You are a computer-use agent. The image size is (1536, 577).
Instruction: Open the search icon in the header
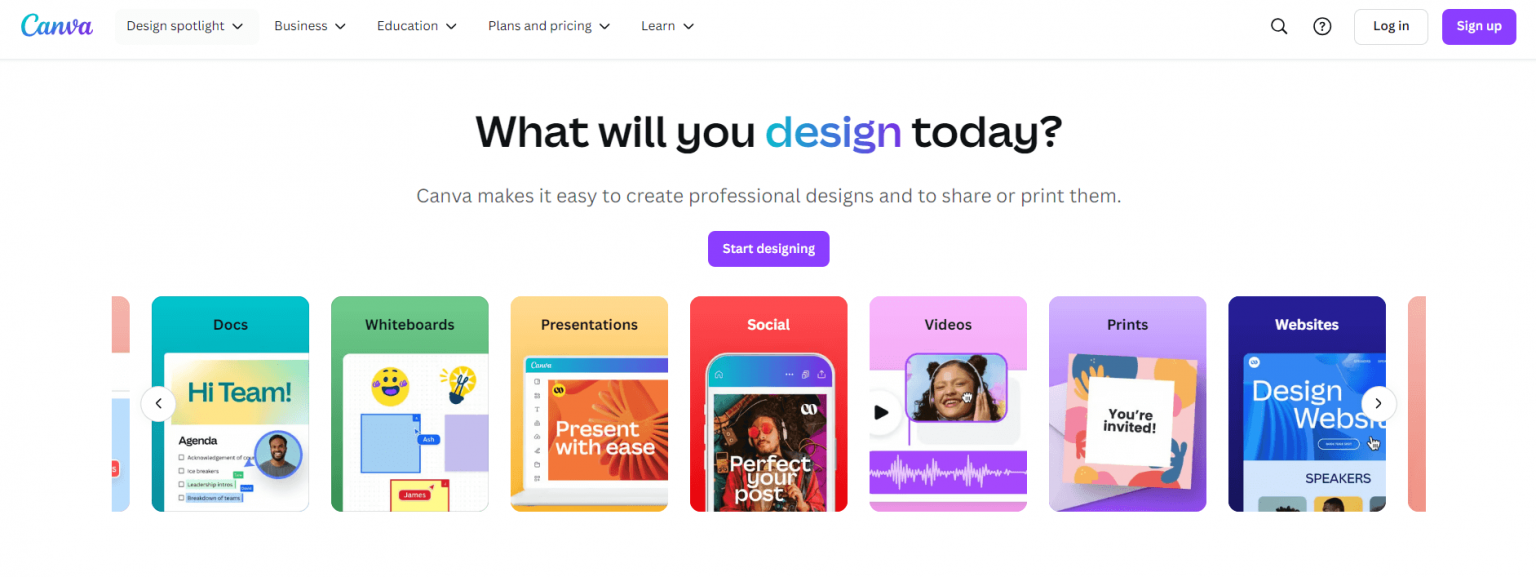coord(1279,26)
